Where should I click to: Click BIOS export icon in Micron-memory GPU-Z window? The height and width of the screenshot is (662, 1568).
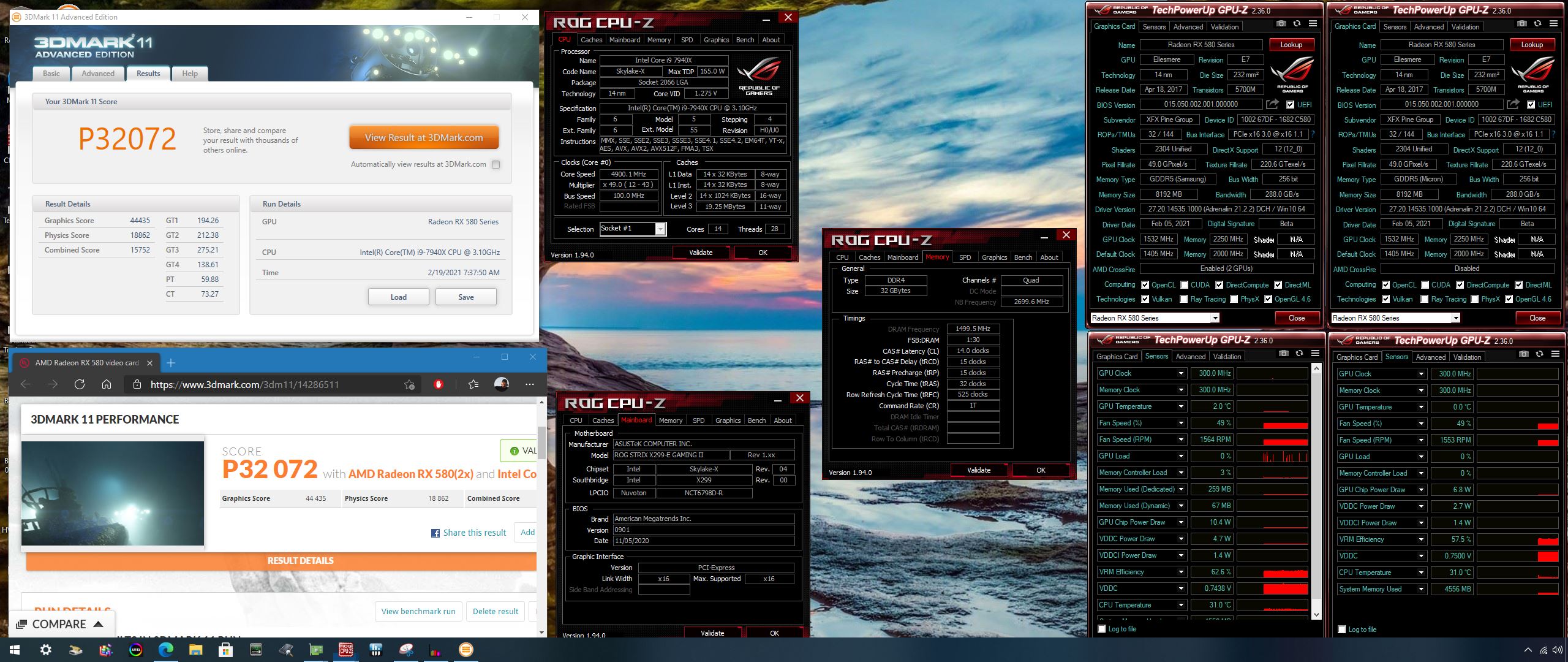(x=1513, y=104)
